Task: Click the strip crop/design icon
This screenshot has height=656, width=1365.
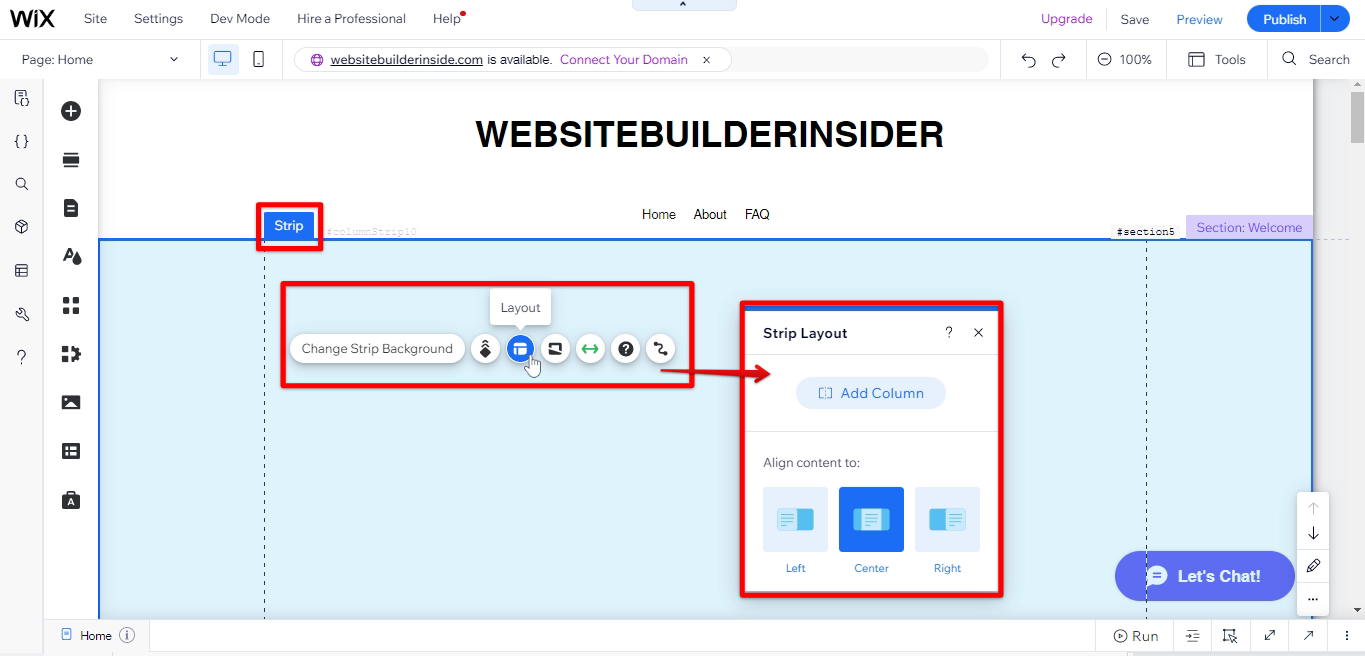Action: [x=555, y=349]
